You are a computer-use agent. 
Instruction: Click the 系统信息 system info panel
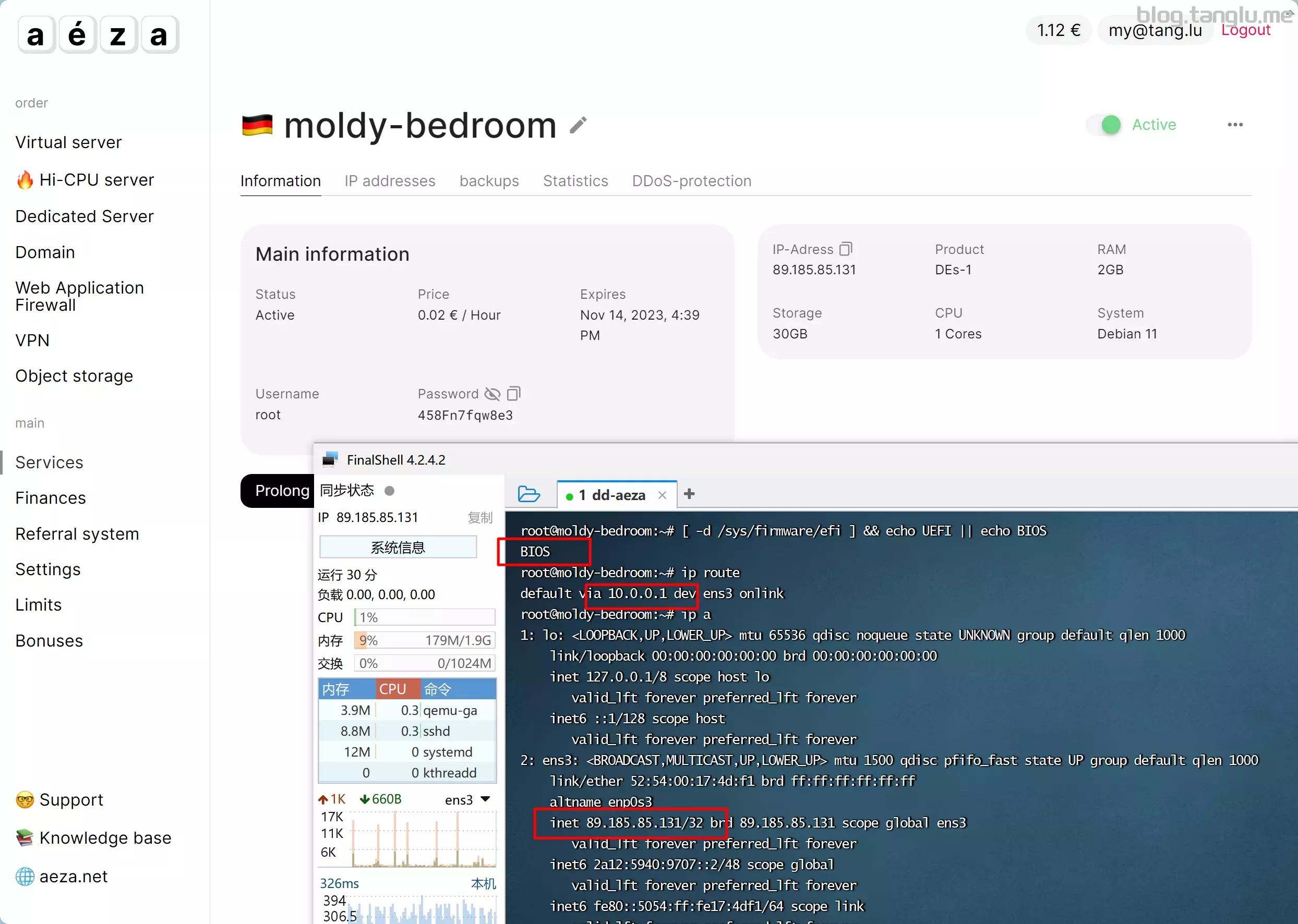(x=398, y=547)
